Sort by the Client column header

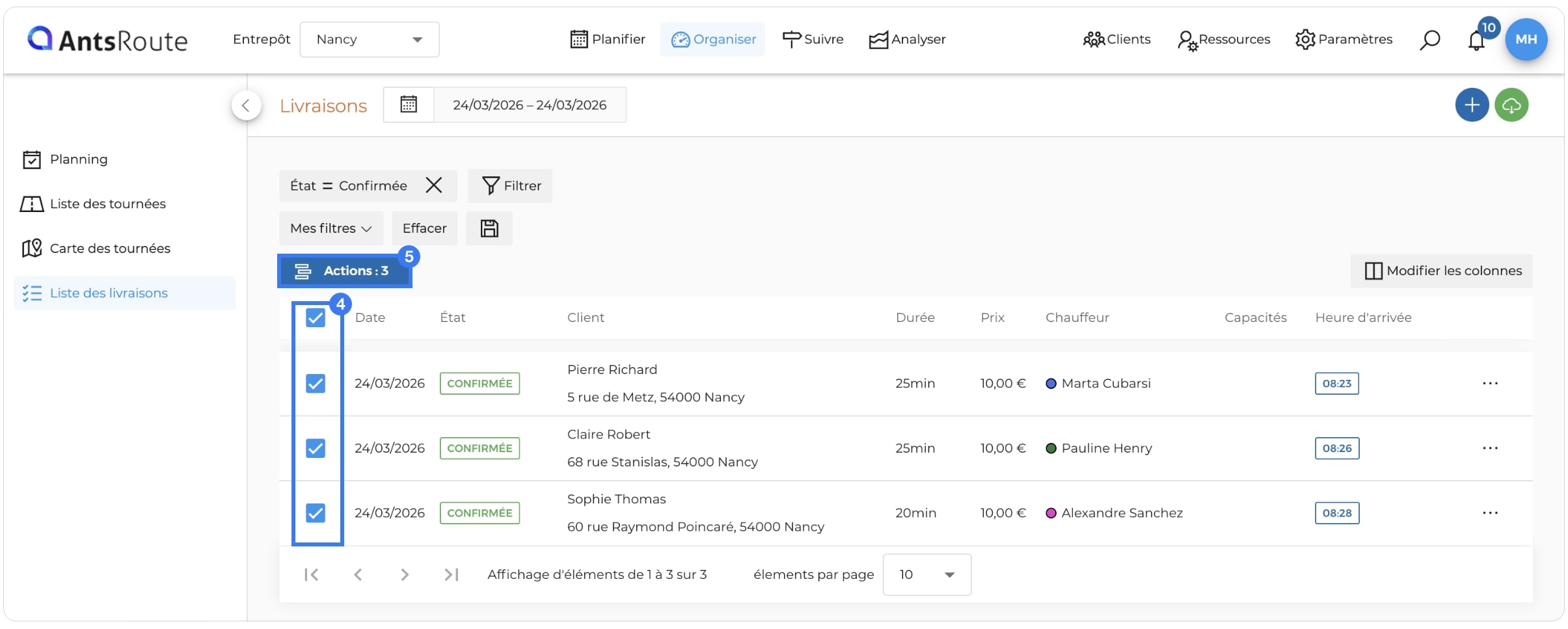(x=586, y=318)
